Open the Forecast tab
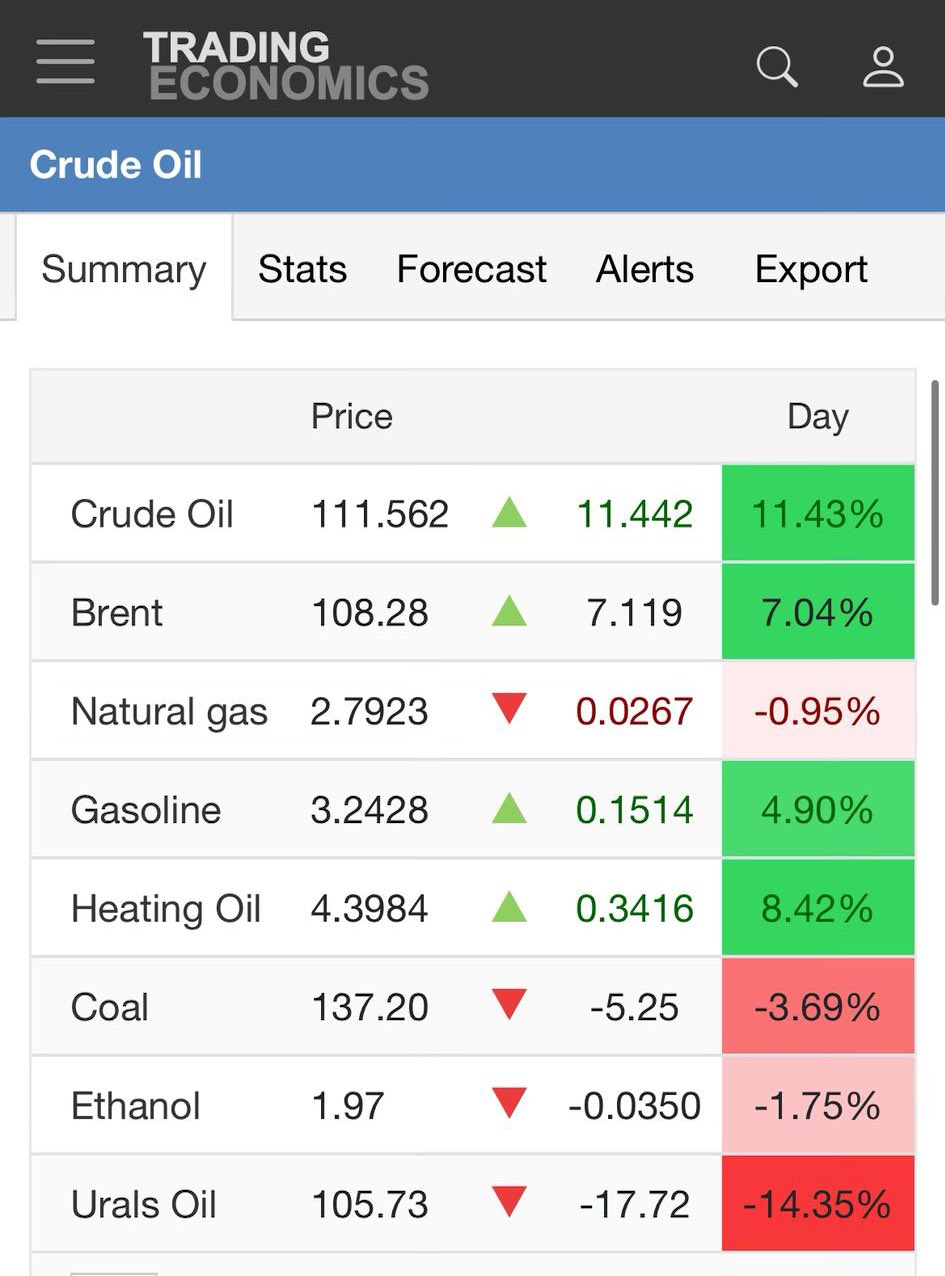This screenshot has height=1276, width=945. pos(471,269)
